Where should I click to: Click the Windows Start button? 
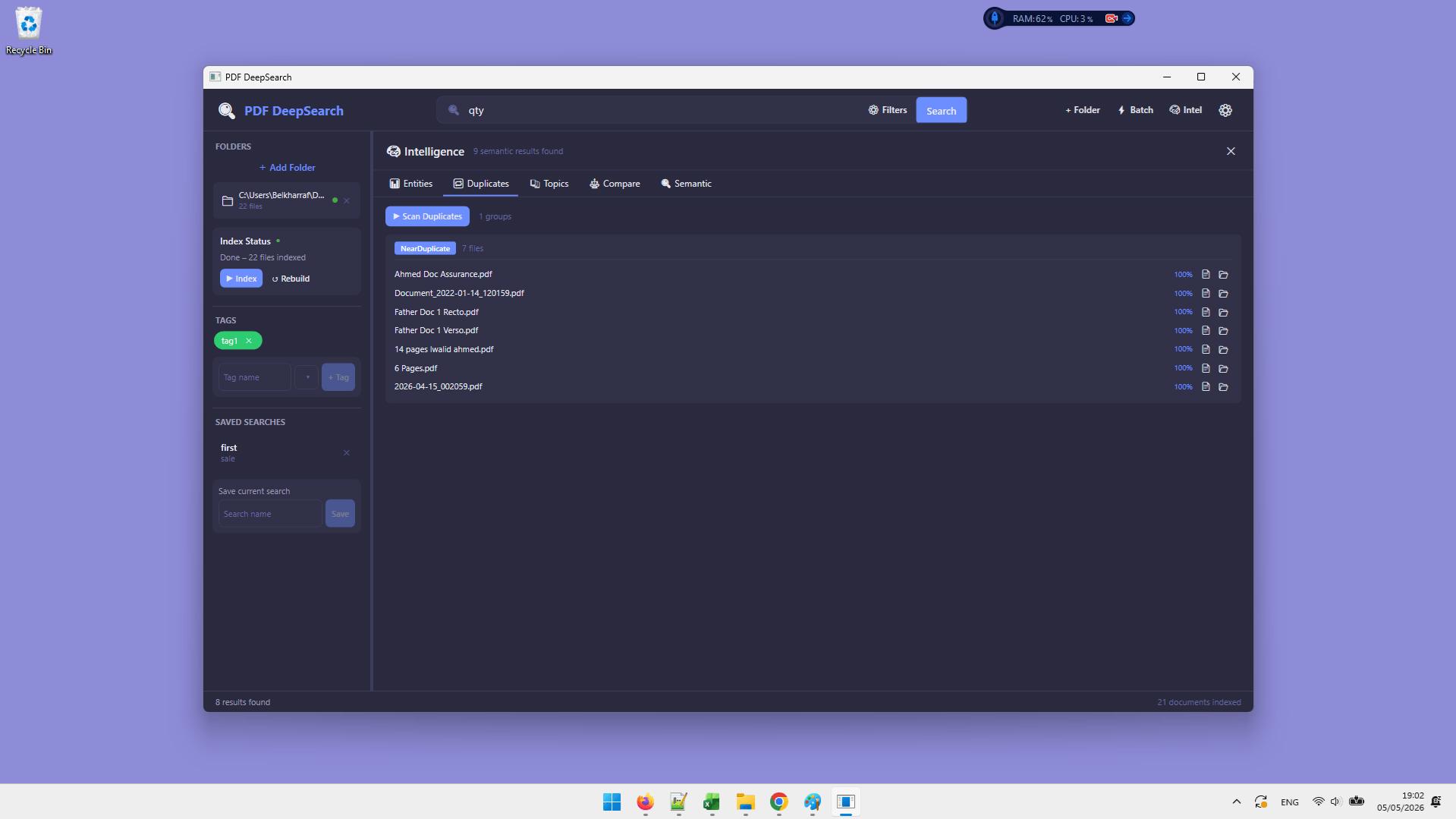click(x=612, y=802)
